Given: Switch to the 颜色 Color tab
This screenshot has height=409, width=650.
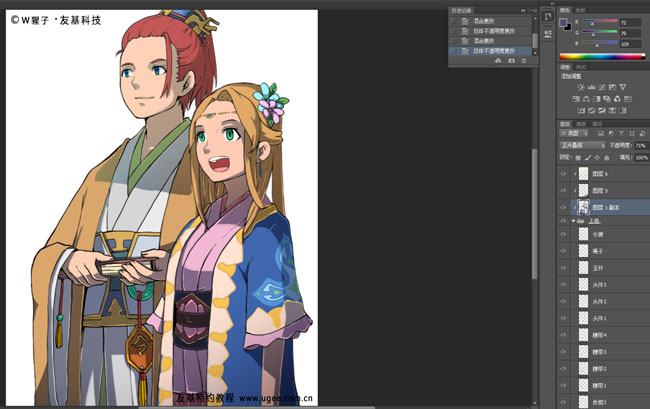Looking at the screenshot, I should (565, 10).
